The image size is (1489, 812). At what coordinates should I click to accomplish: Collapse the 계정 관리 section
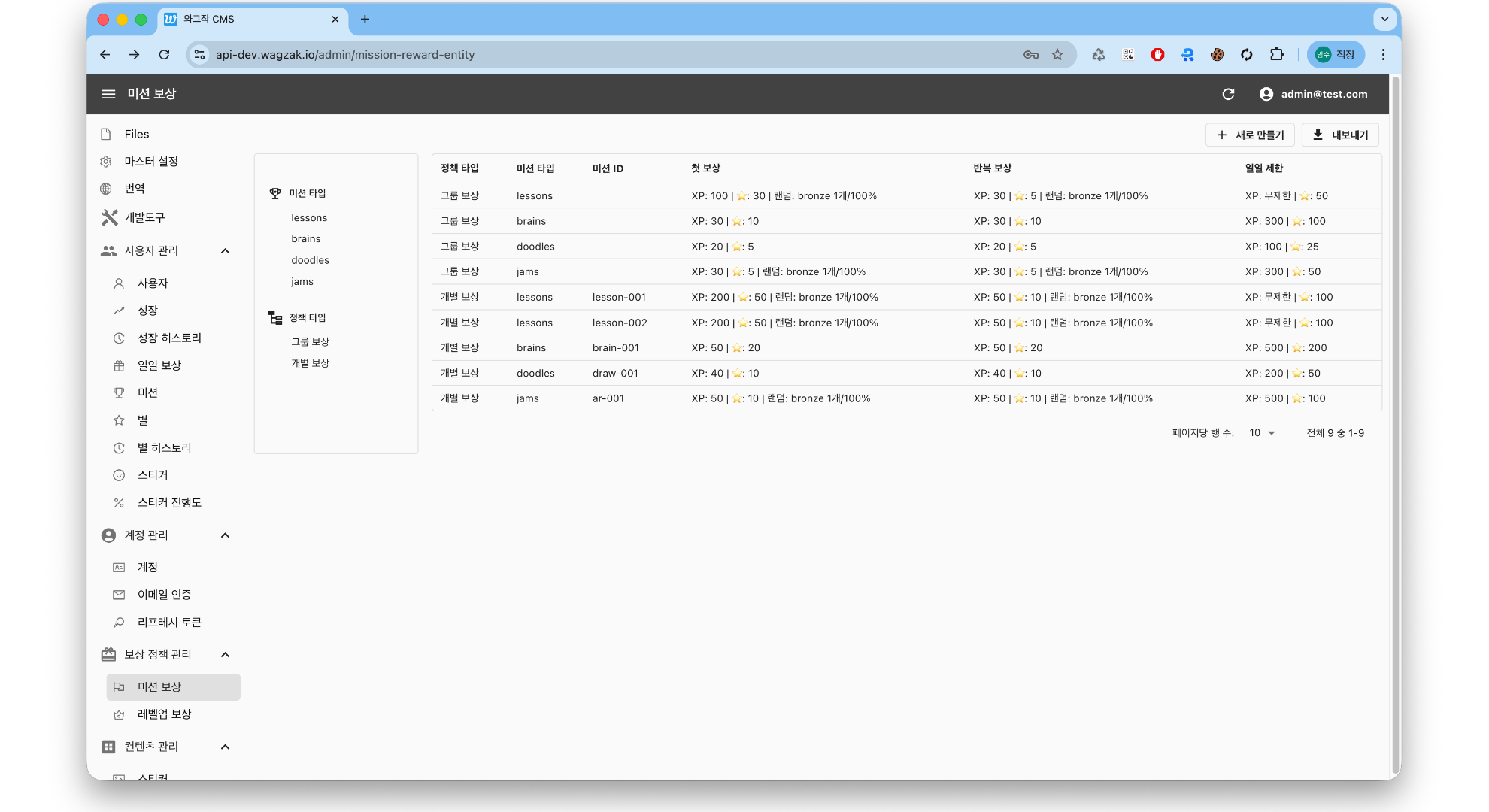click(x=225, y=535)
